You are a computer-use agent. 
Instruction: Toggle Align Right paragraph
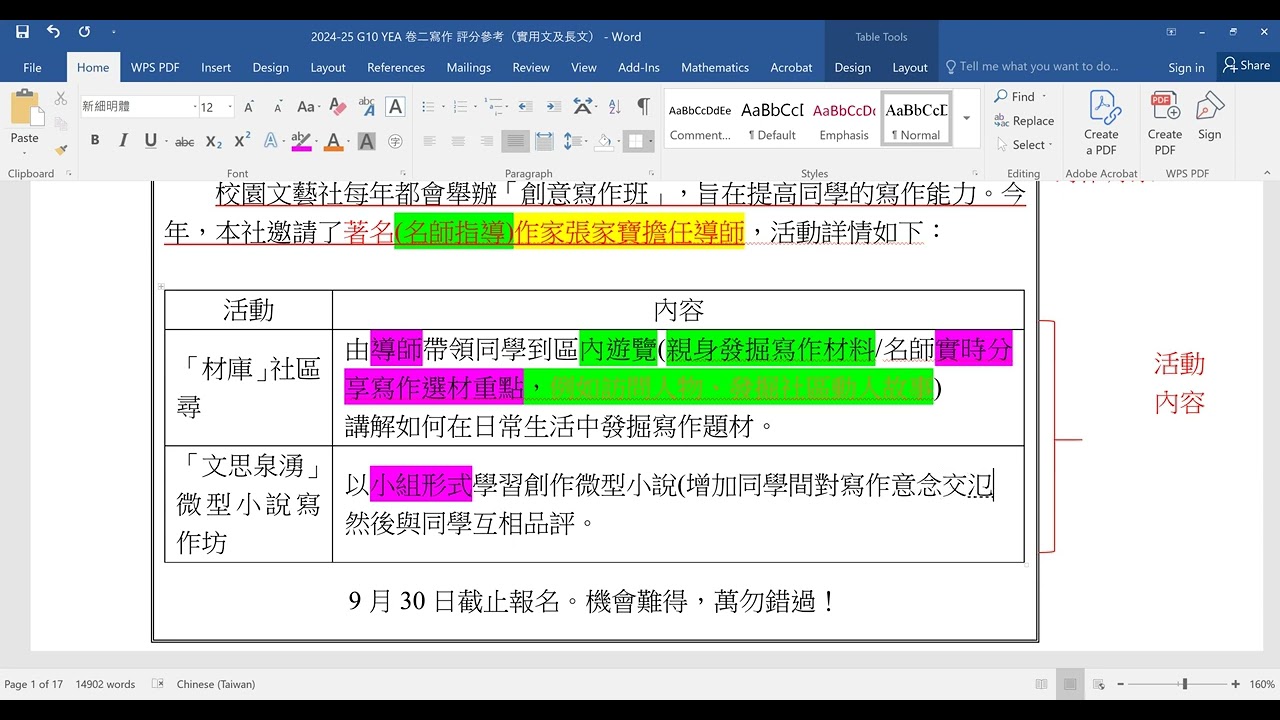tap(486, 141)
